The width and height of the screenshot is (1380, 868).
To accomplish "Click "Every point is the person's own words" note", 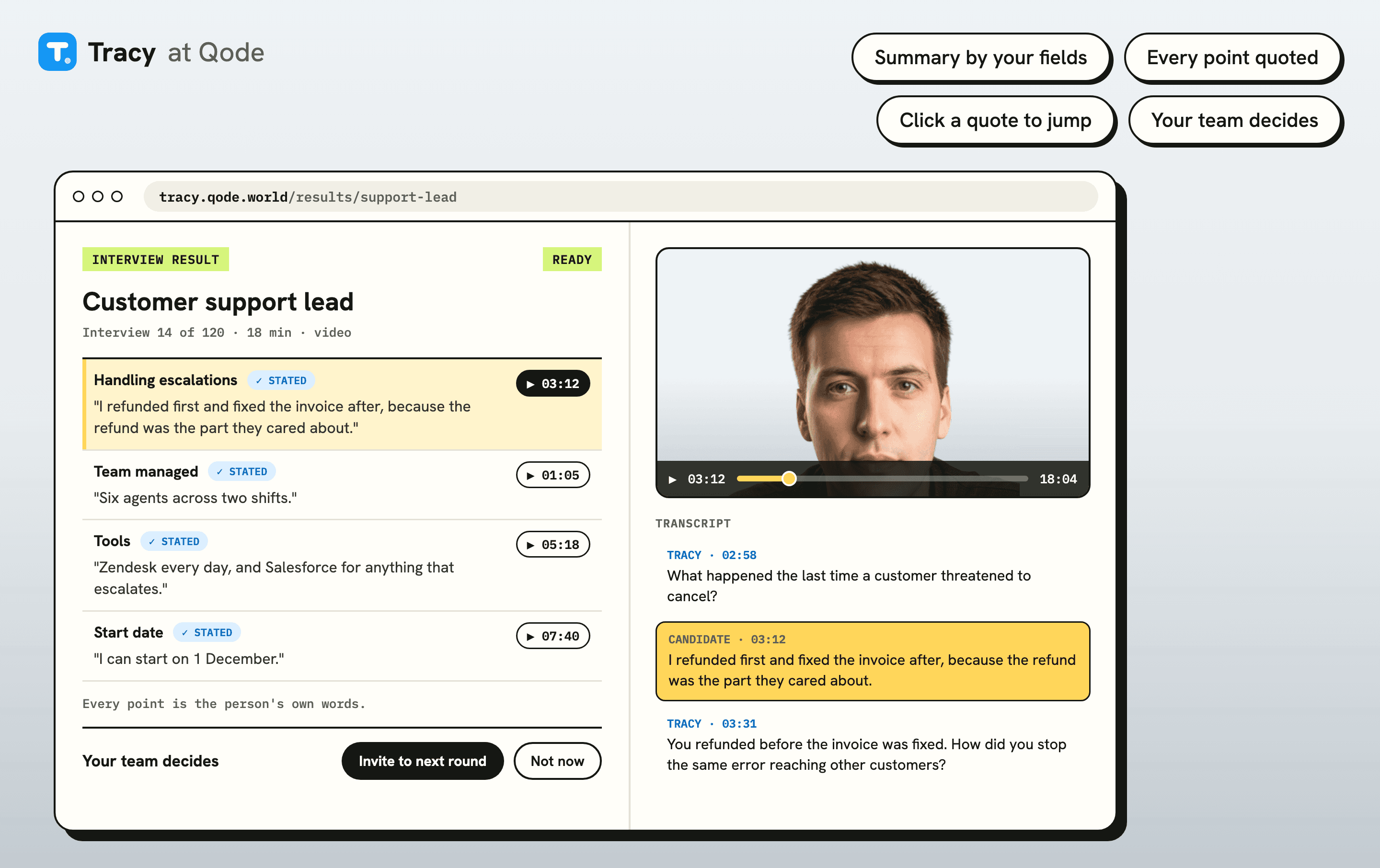I will point(224,704).
